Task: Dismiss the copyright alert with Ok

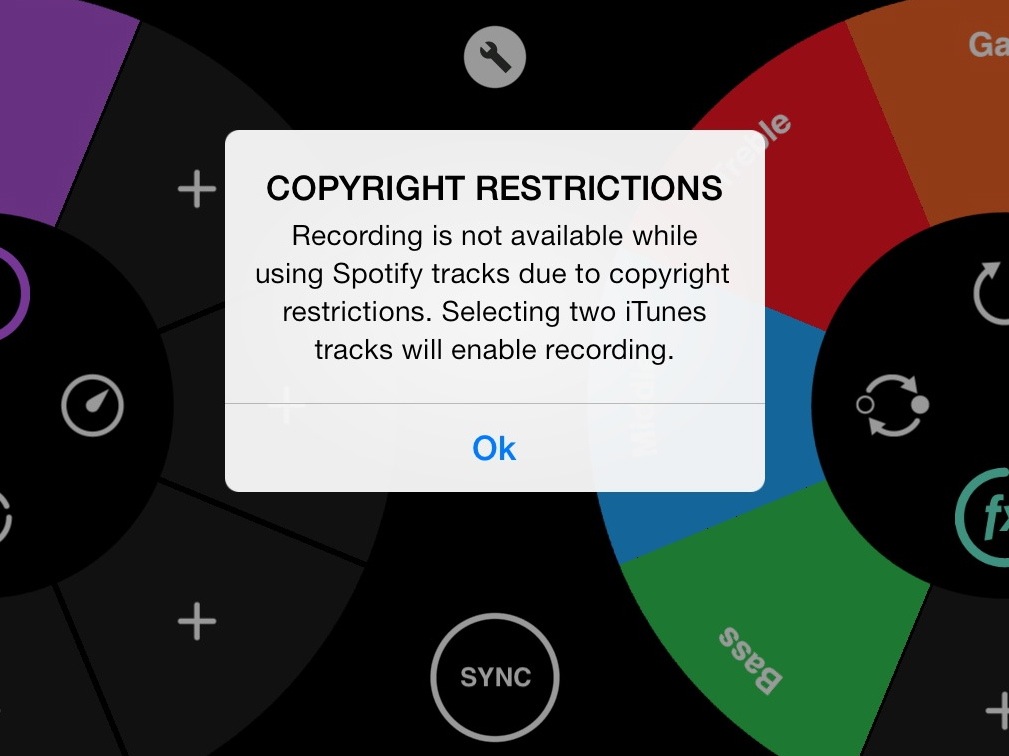Action: coord(495,448)
